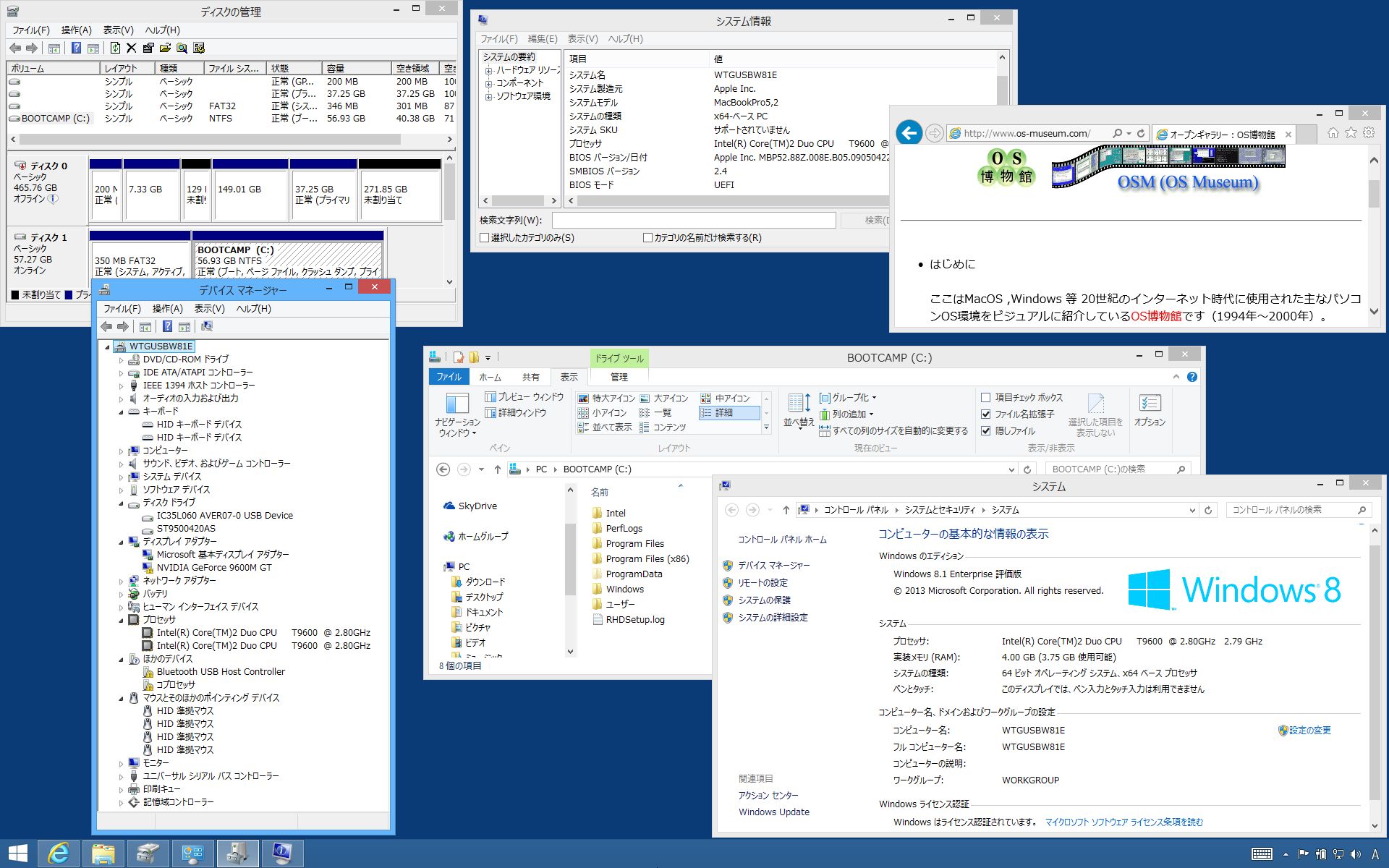Click the back button in Internet Explorer
The image size is (1389, 868).
pyautogui.click(x=909, y=133)
